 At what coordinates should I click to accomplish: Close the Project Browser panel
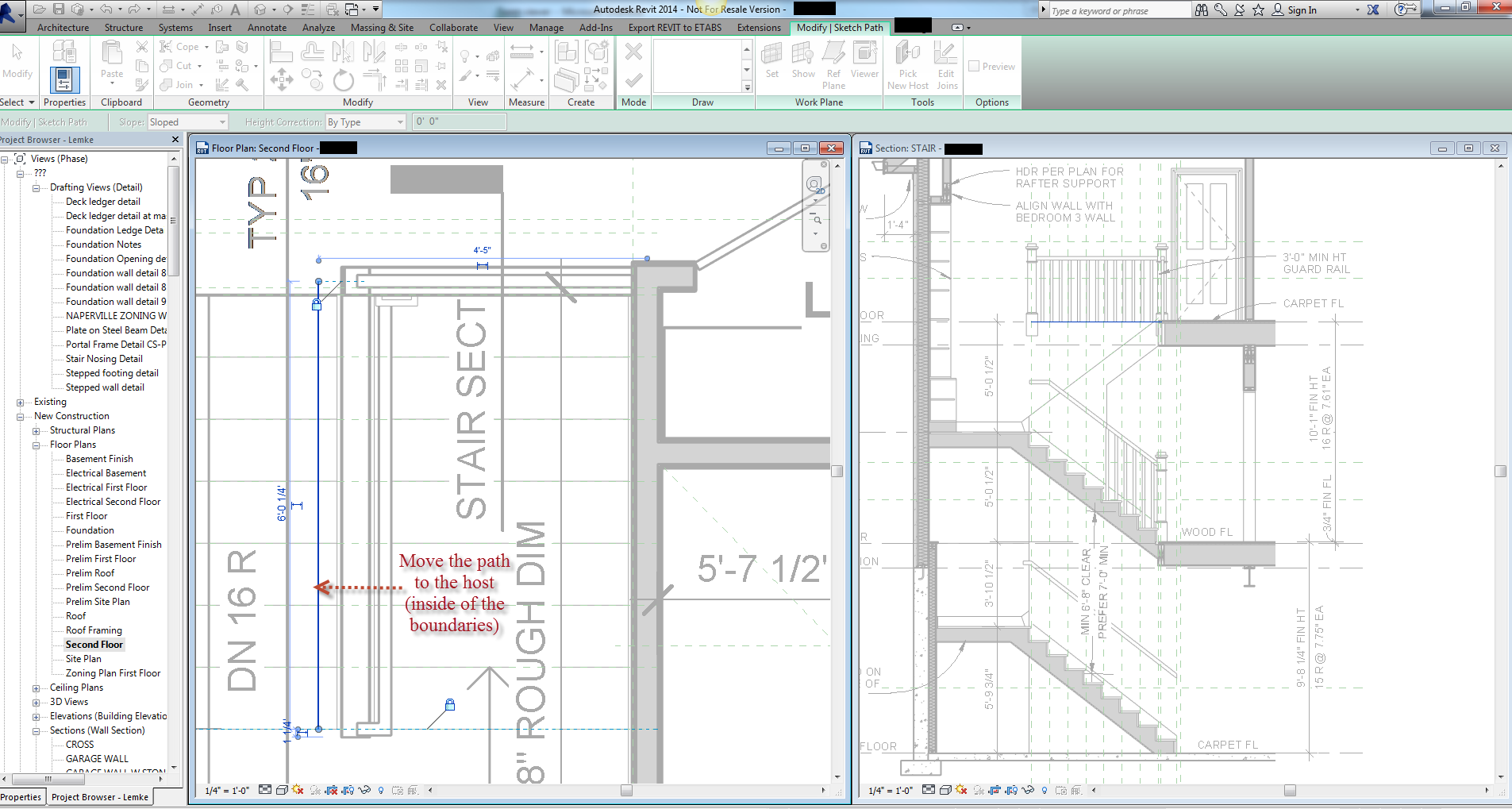click(175, 140)
